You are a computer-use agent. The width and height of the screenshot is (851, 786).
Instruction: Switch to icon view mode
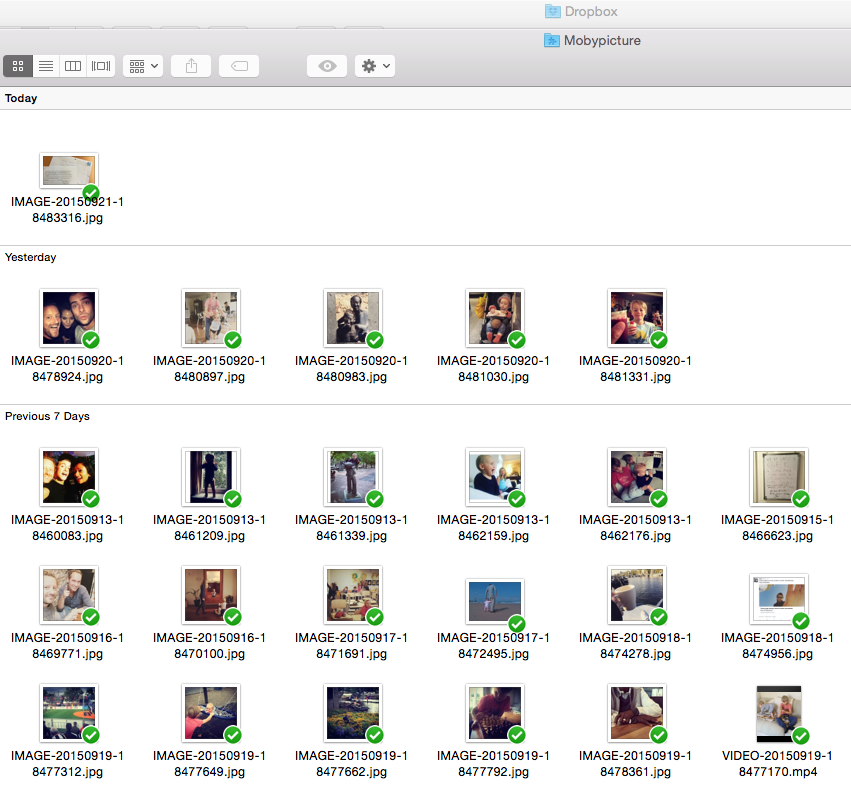click(x=18, y=66)
